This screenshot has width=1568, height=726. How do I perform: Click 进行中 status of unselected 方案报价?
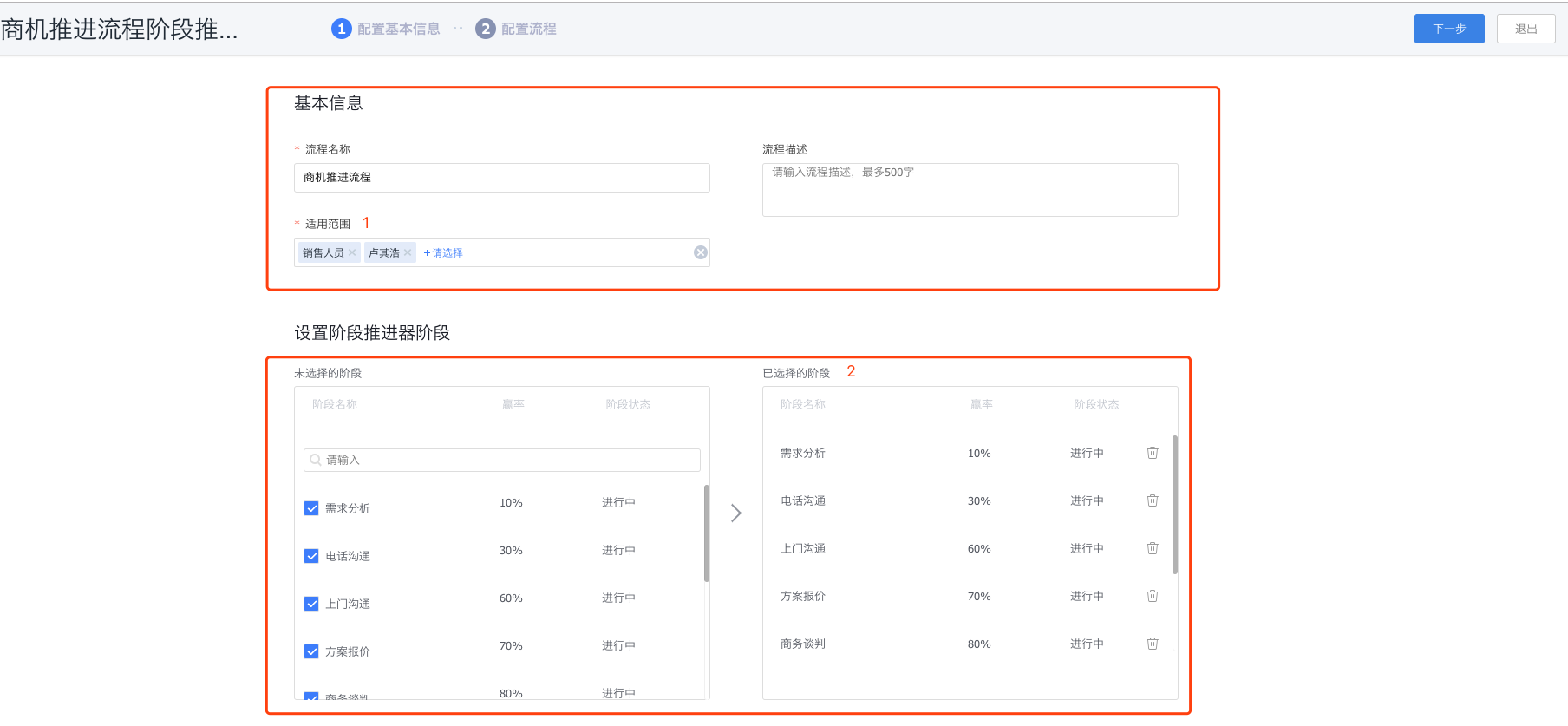coord(618,645)
